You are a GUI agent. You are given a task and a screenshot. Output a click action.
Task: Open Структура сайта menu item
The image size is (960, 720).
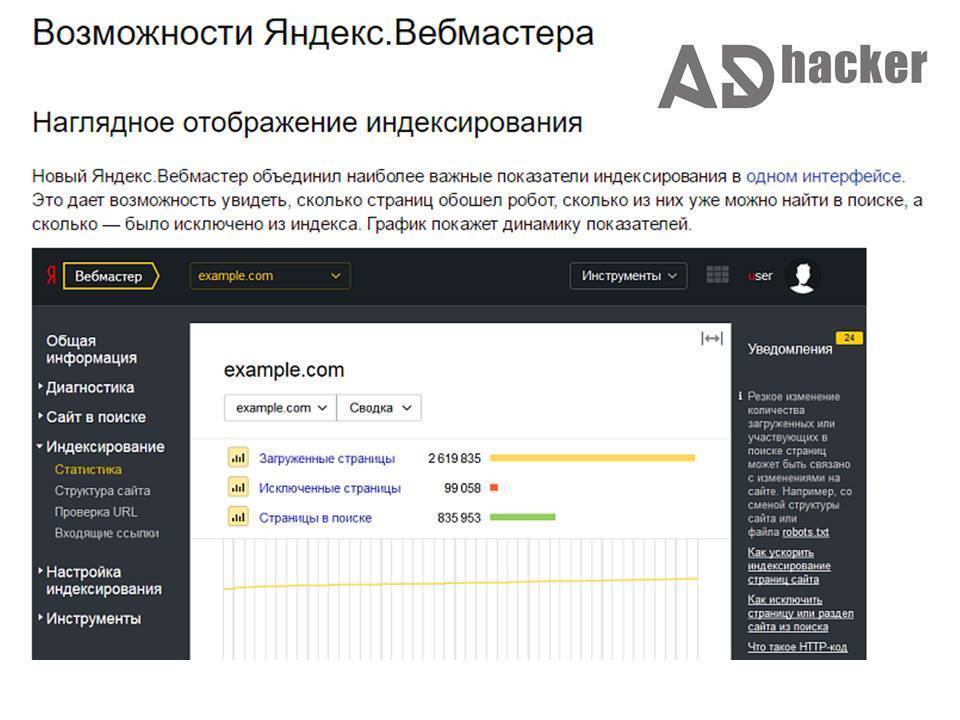(102, 490)
